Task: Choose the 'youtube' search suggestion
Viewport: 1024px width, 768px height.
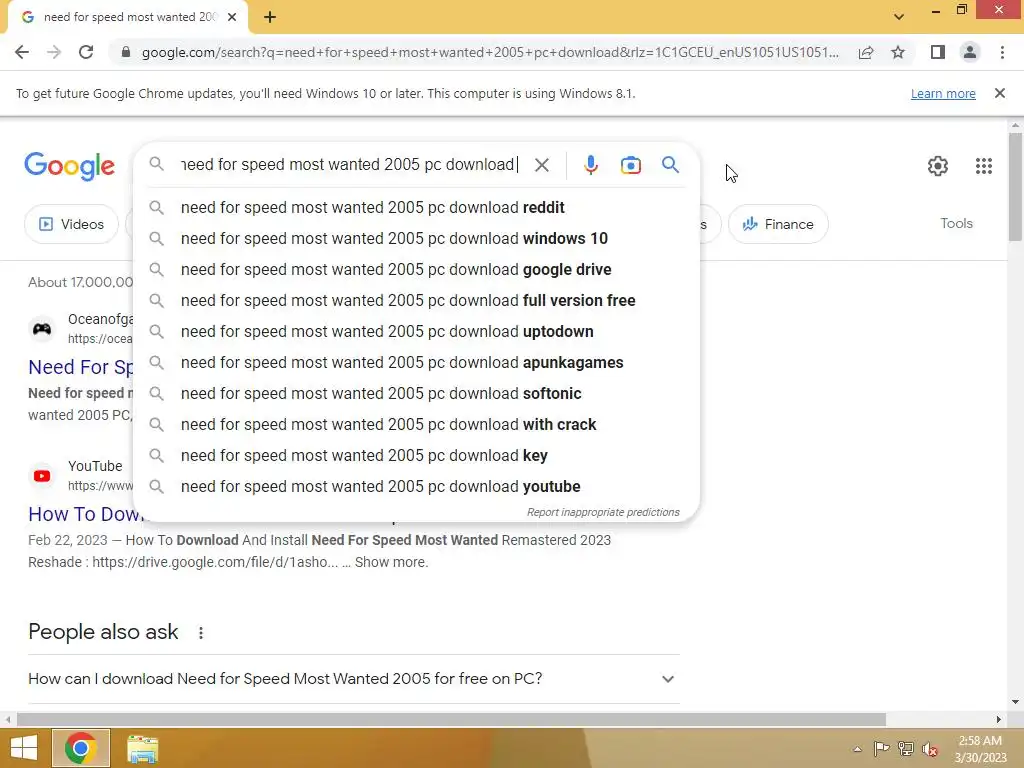Action: (x=416, y=487)
